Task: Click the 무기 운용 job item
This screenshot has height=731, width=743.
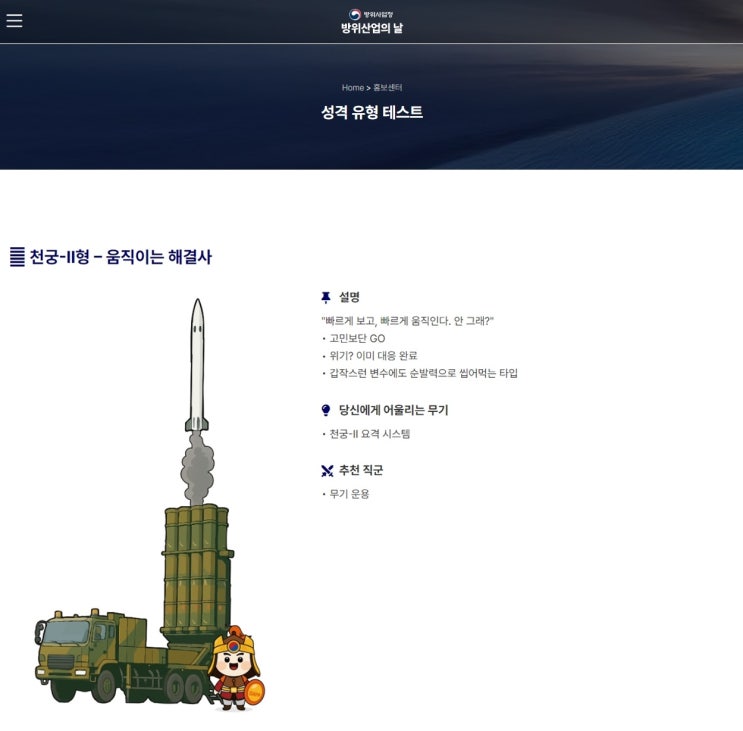Action: point(349,494)
